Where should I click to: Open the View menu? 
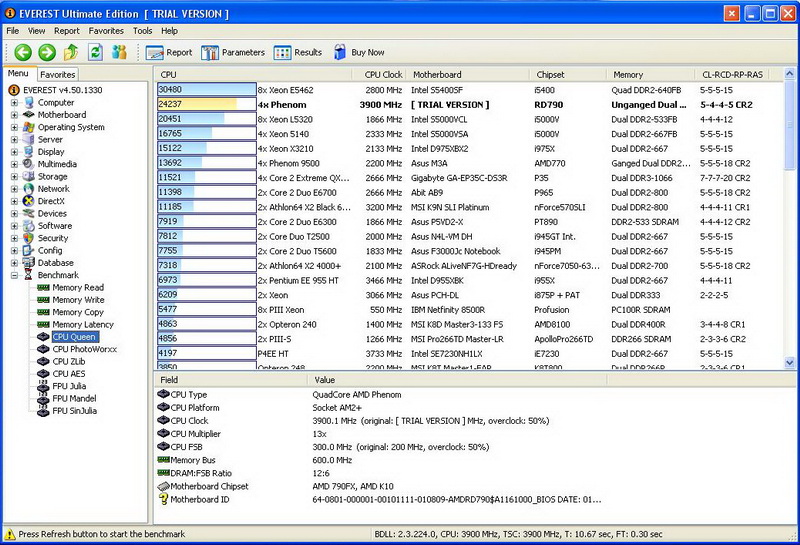point(36,31)
